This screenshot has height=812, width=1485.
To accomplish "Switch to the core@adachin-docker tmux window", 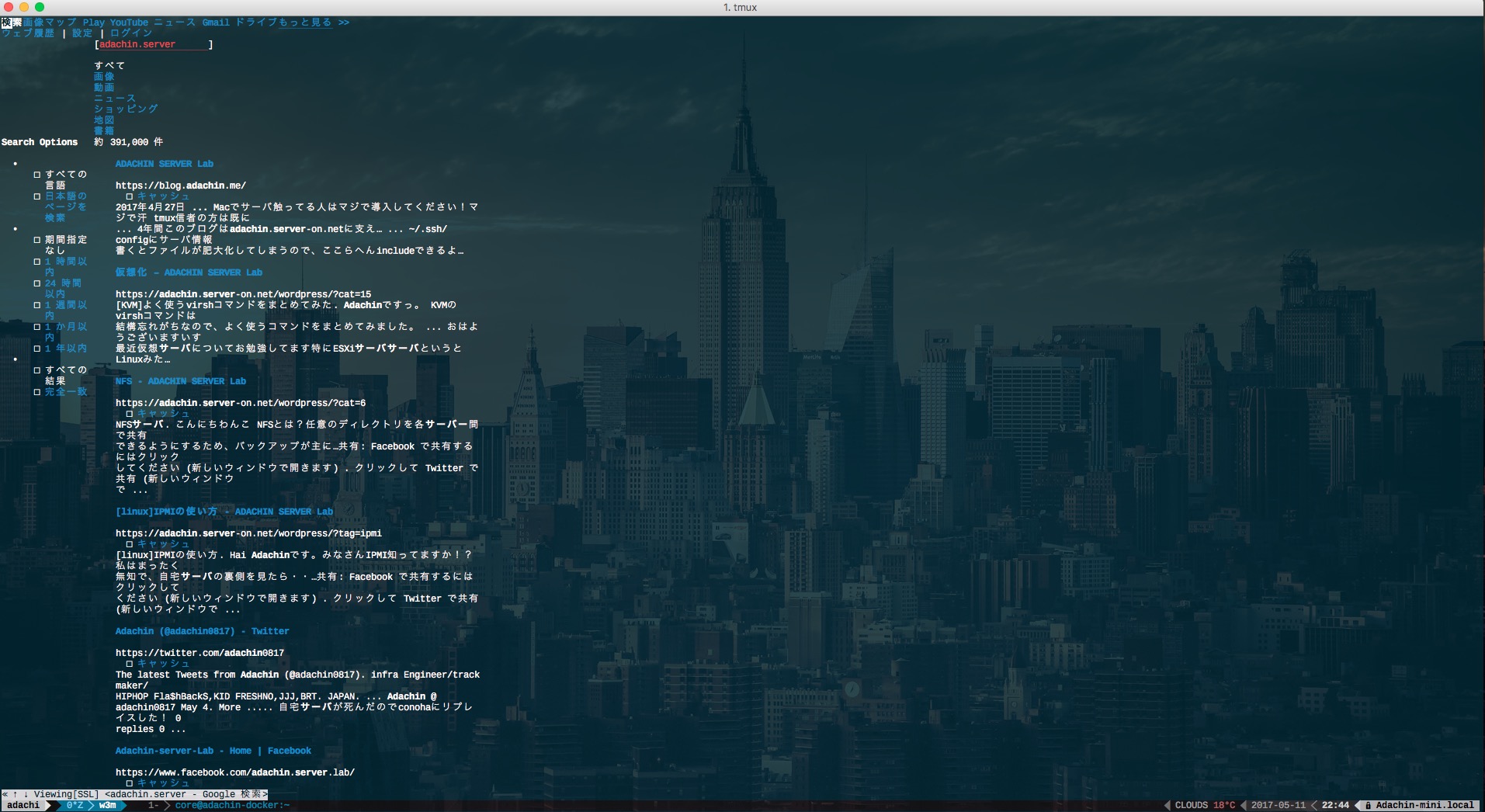I will (231, 806).
